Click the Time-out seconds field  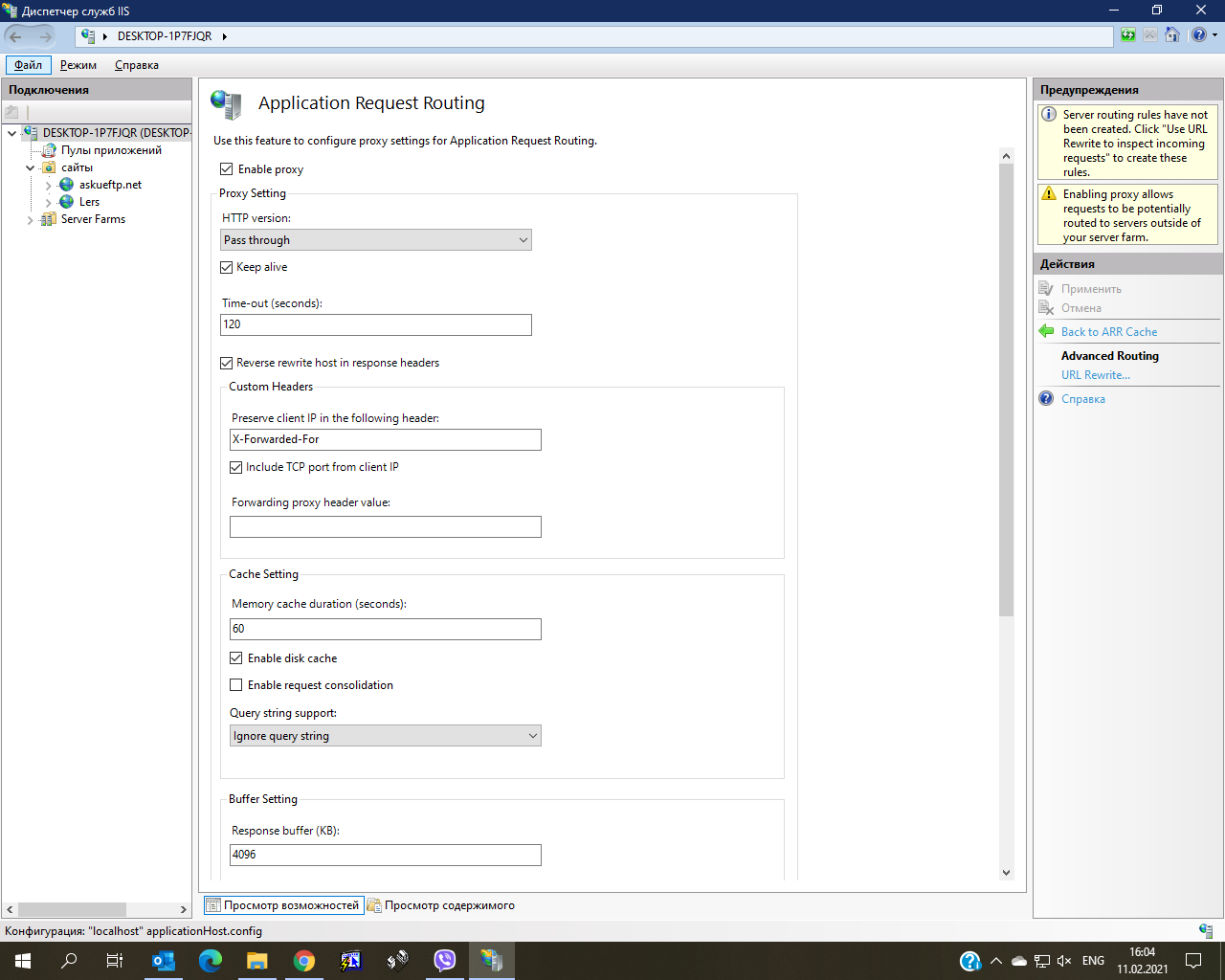(376, 324)
